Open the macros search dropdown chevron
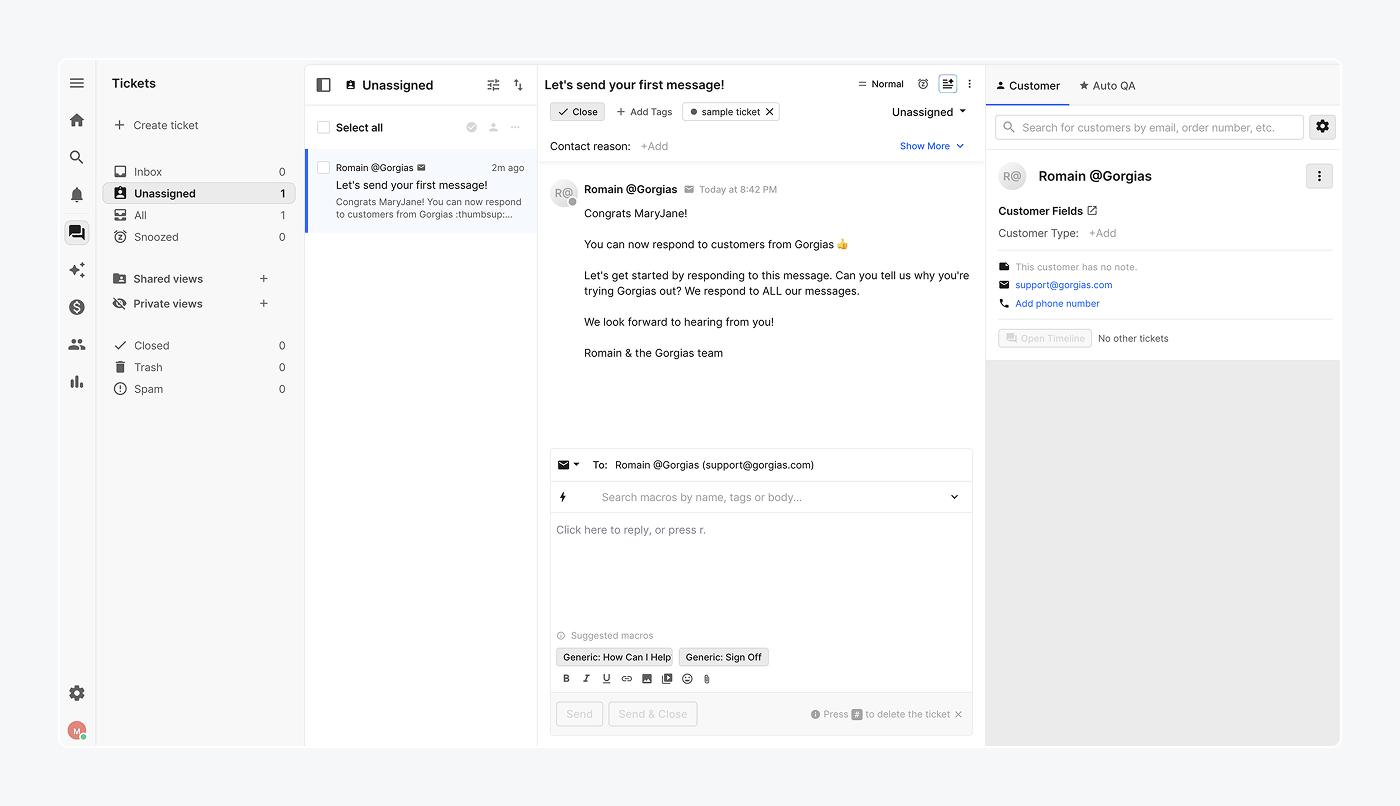Image resolution: width=1400 pixels, height=806 pixels. click(954, 497)
